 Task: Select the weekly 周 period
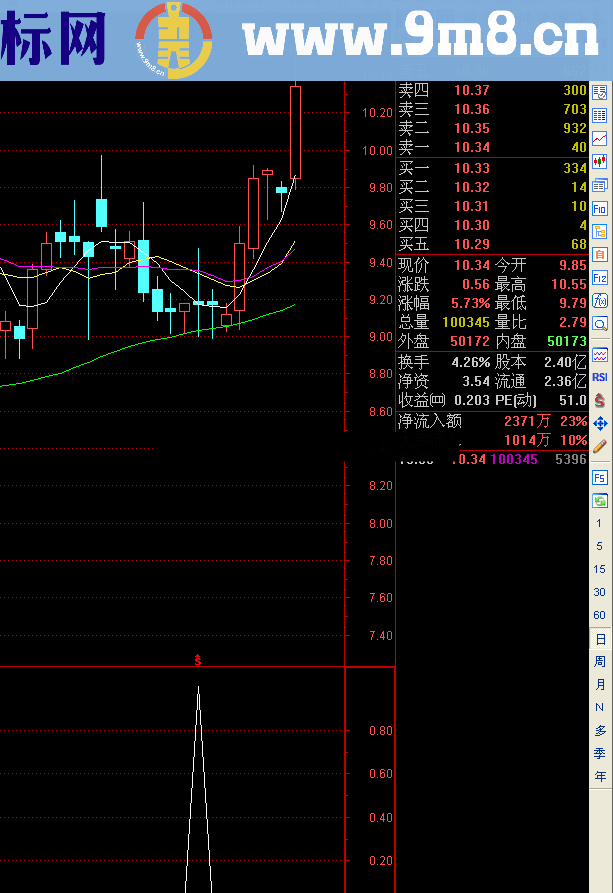600,662
